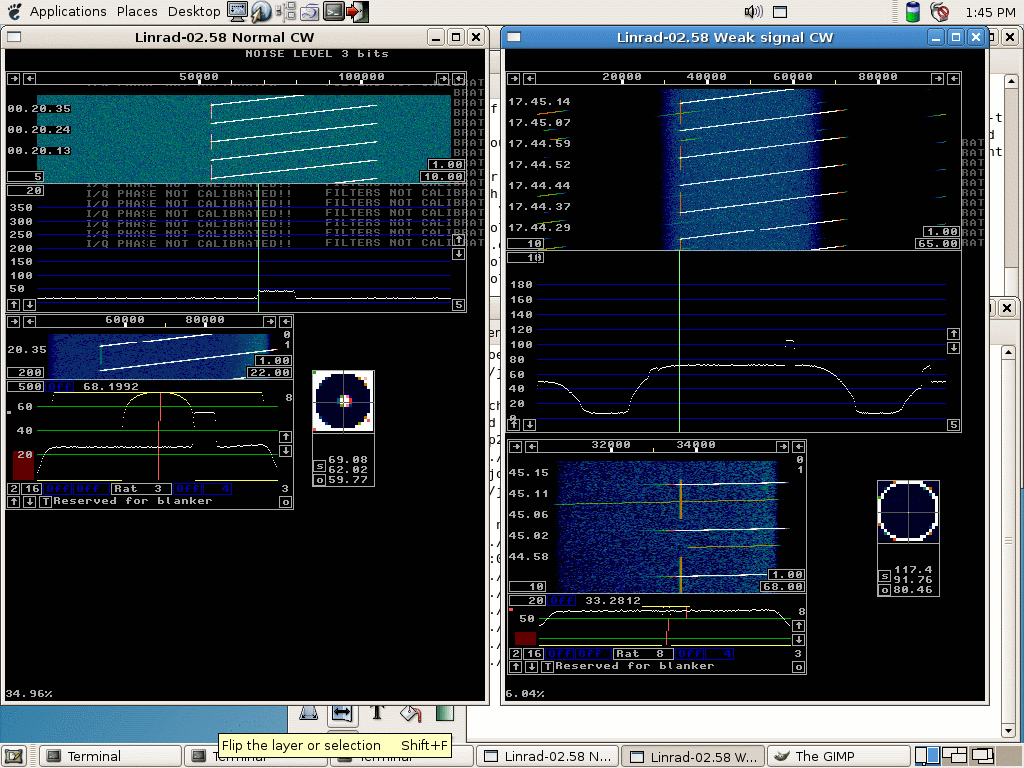Click the Normal CW polarization circle display

(344, 401)
